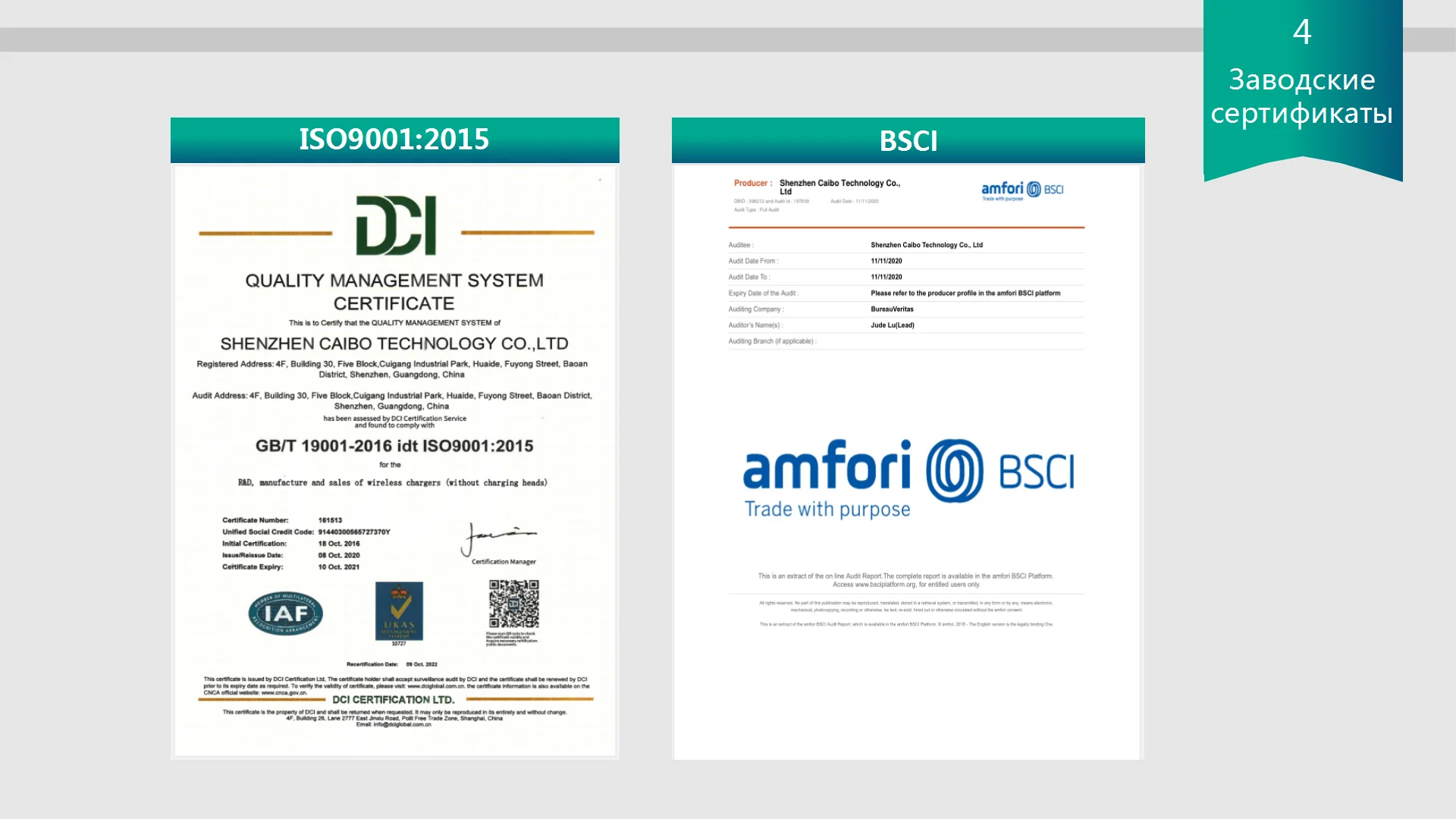Viewport: 1456px width, 819px height.
Task: Click the Заводские сертификаты title text
Action: pos(1301,96)
